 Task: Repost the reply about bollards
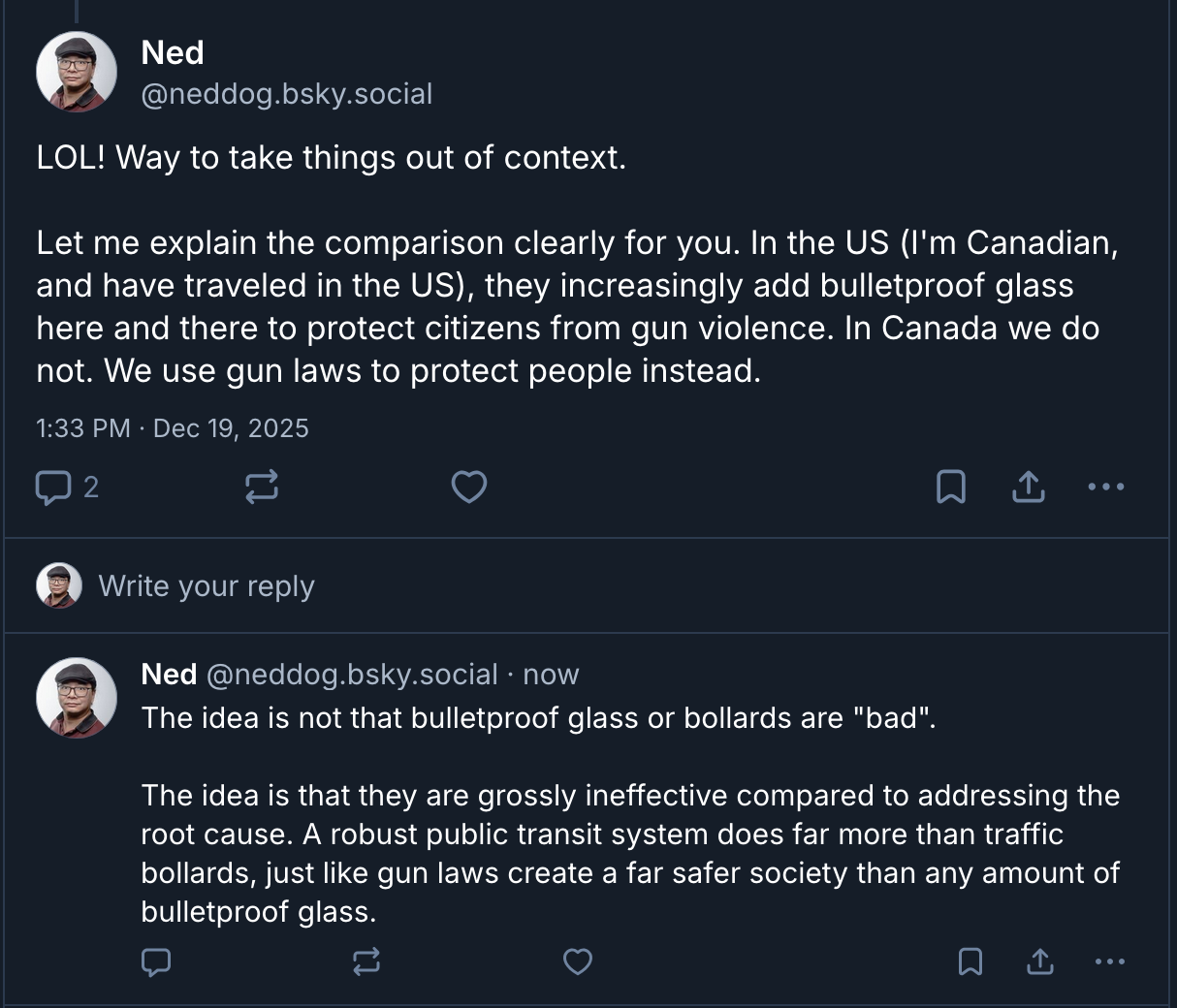[366, 961]
